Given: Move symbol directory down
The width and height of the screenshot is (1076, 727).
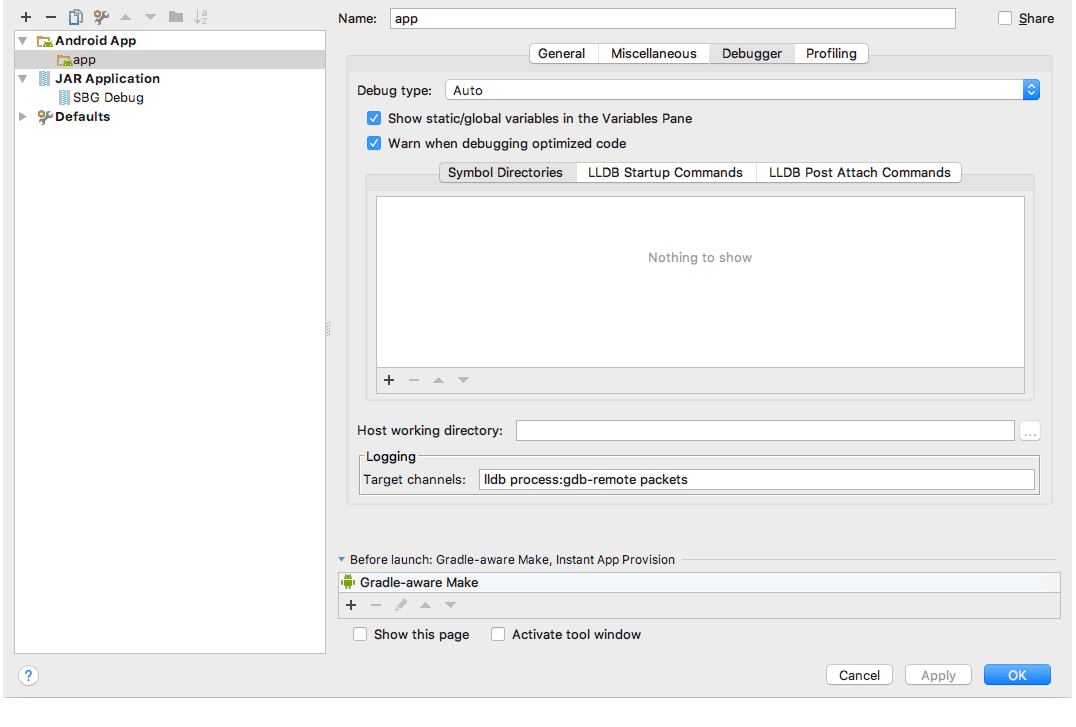Looking at the screenshot, I should (x=463, y=380).
